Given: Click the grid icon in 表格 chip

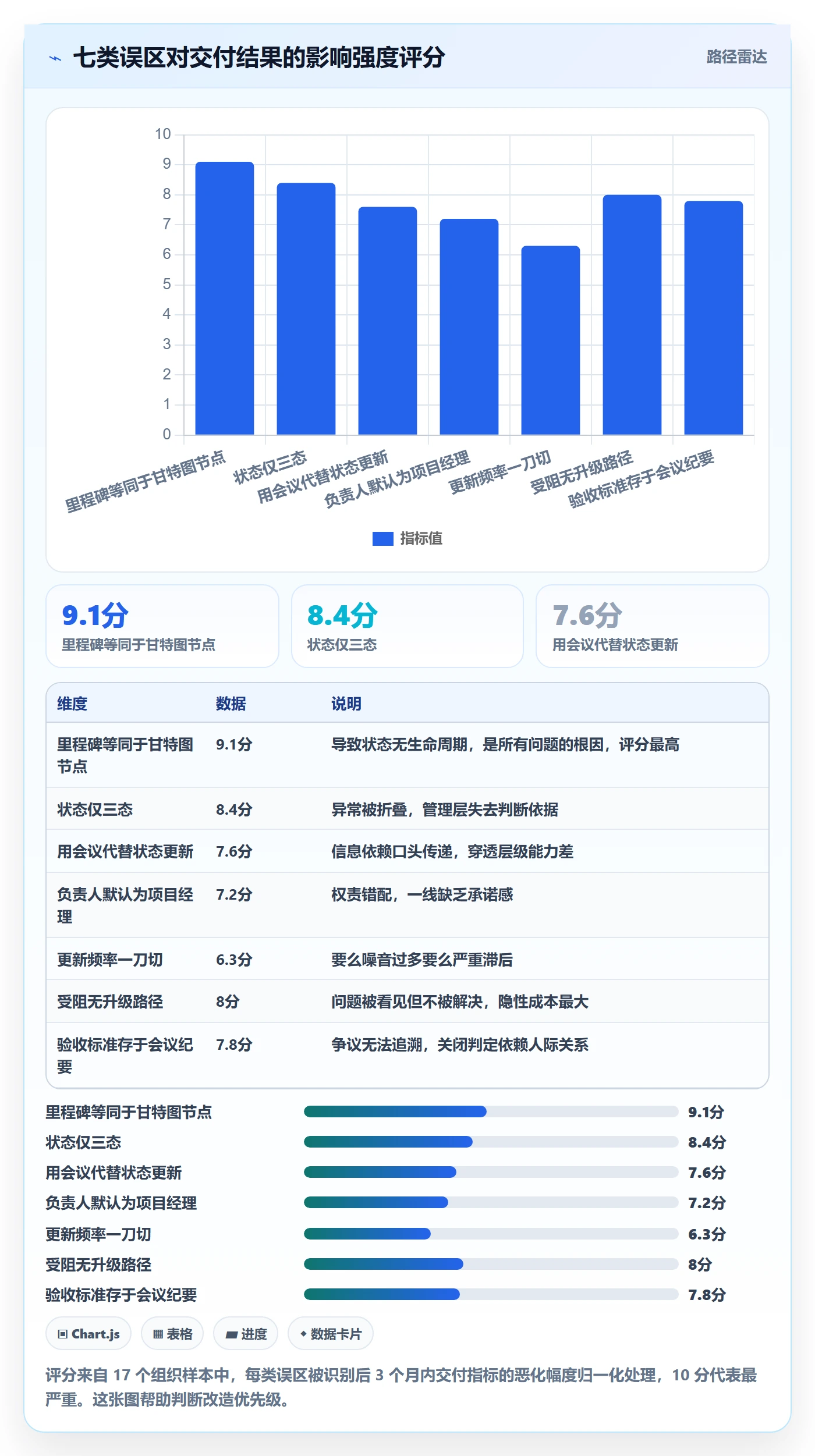Looking at the screenshot, I should coord(158,1334).
